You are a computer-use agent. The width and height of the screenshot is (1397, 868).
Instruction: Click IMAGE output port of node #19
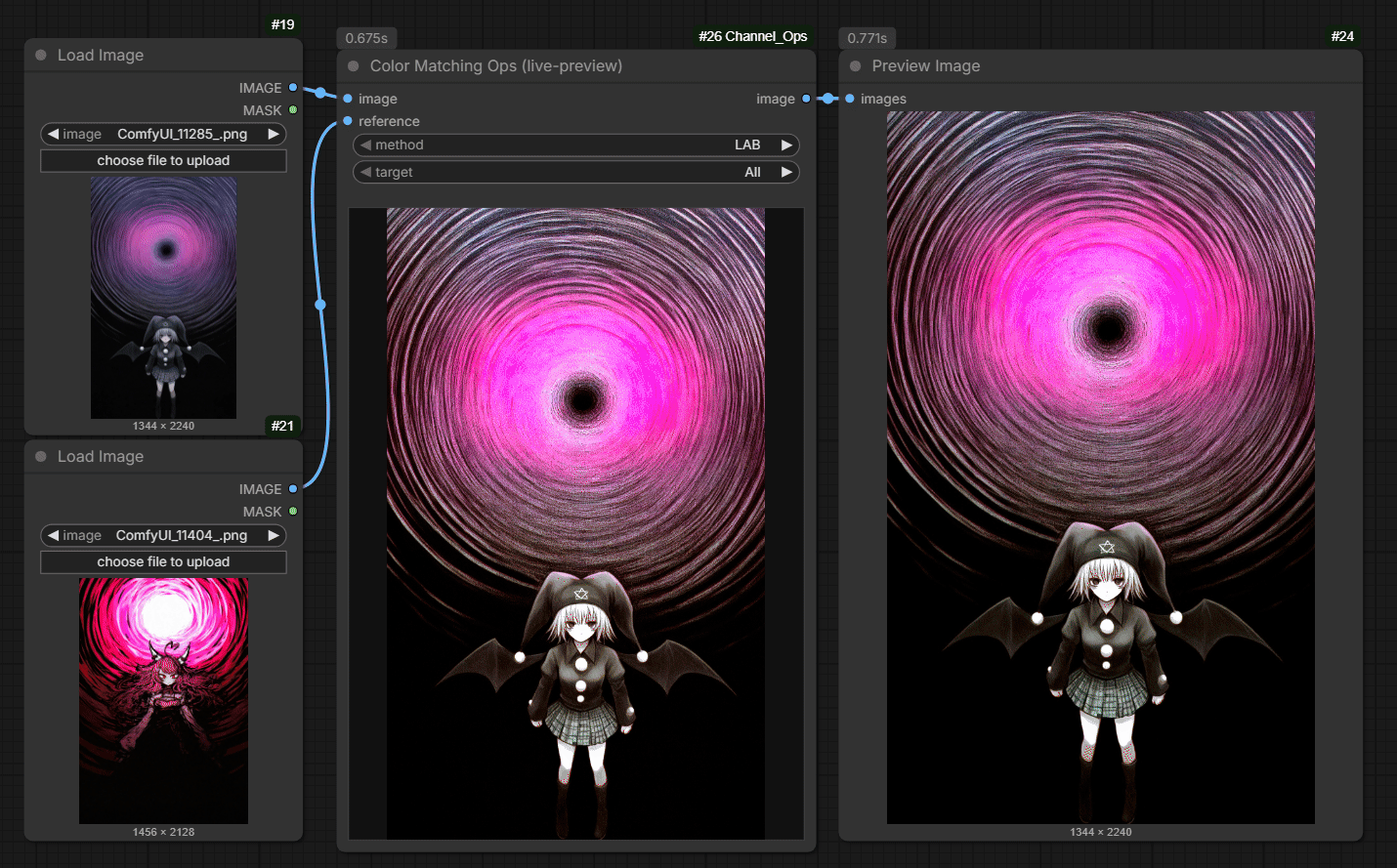(x=293, y=88)
